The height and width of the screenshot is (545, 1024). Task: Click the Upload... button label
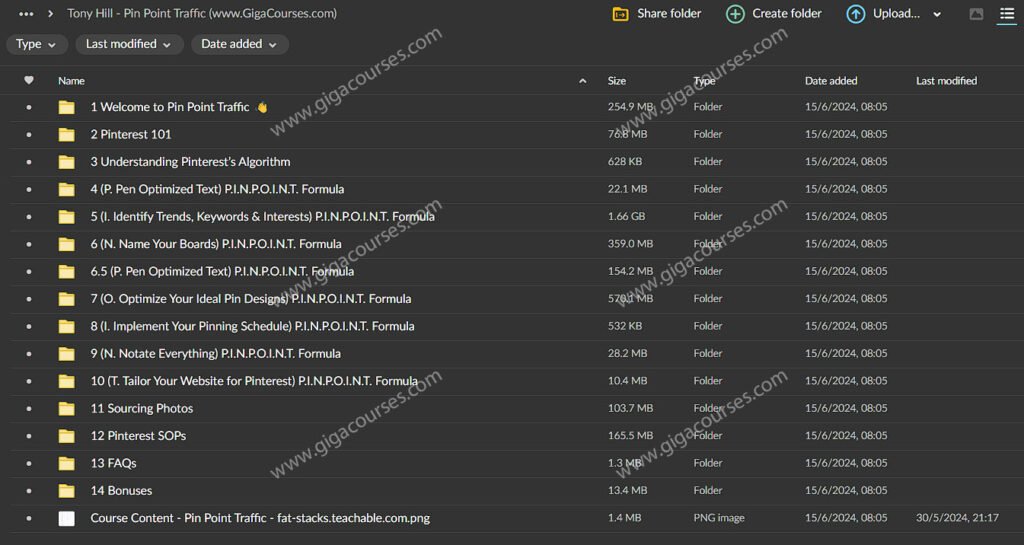point(896,14)
